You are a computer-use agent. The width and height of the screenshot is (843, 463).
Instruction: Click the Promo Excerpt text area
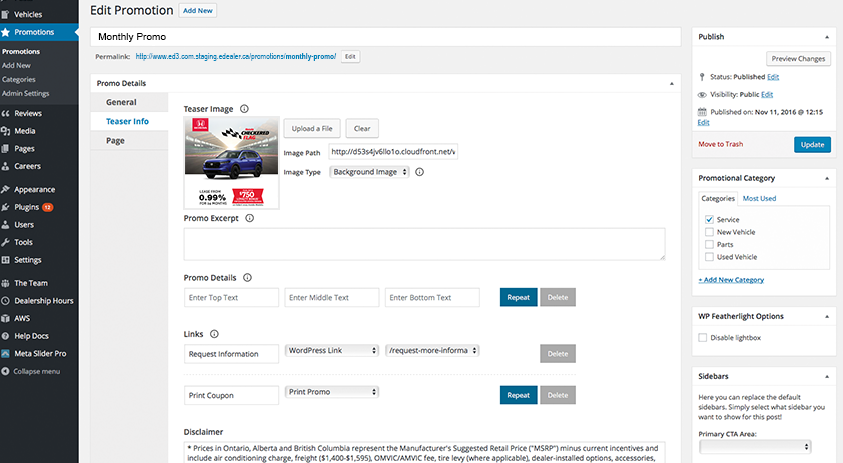[424, 244]
